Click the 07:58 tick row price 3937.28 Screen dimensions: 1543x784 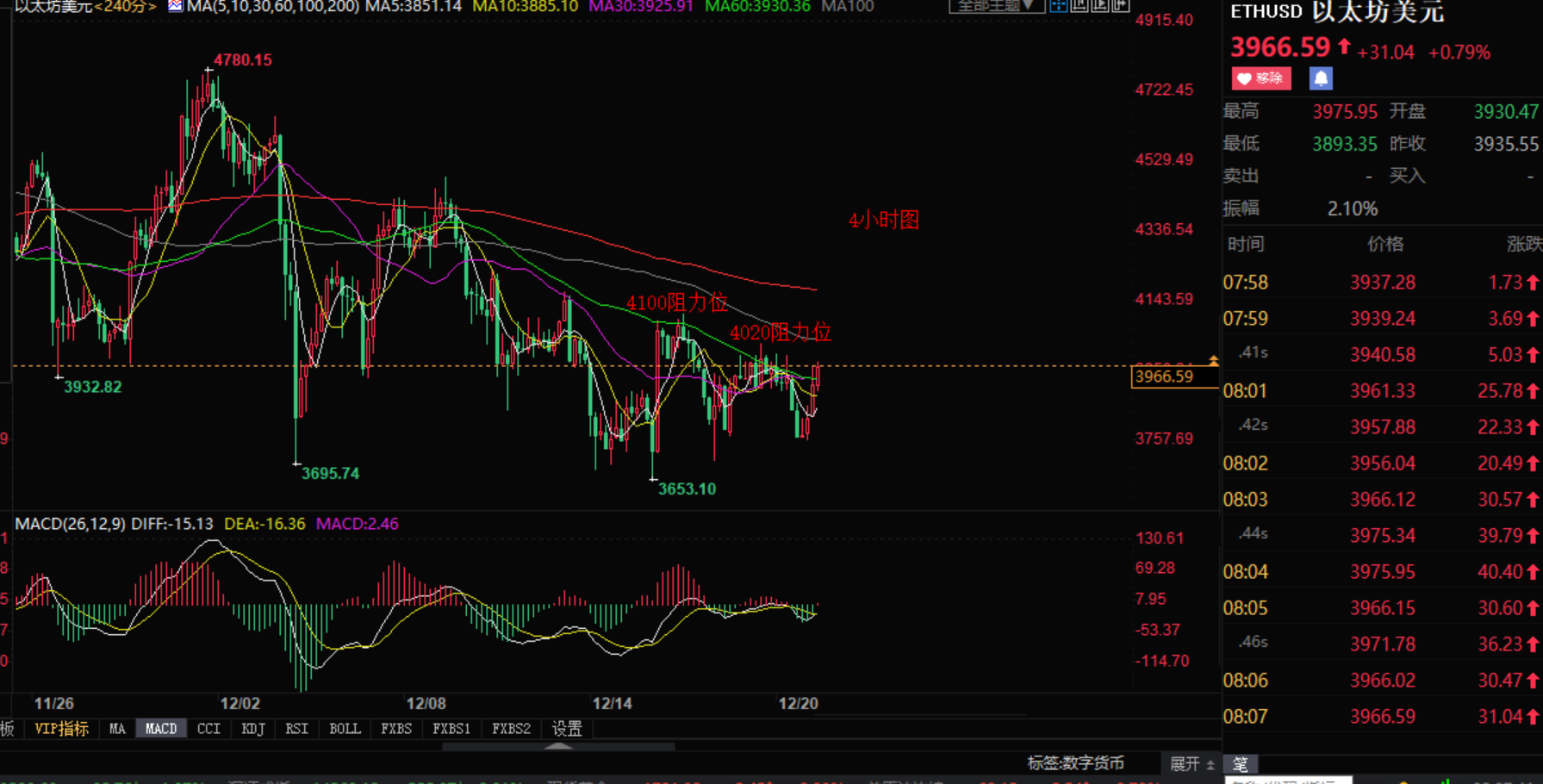tap(1382, 283)
